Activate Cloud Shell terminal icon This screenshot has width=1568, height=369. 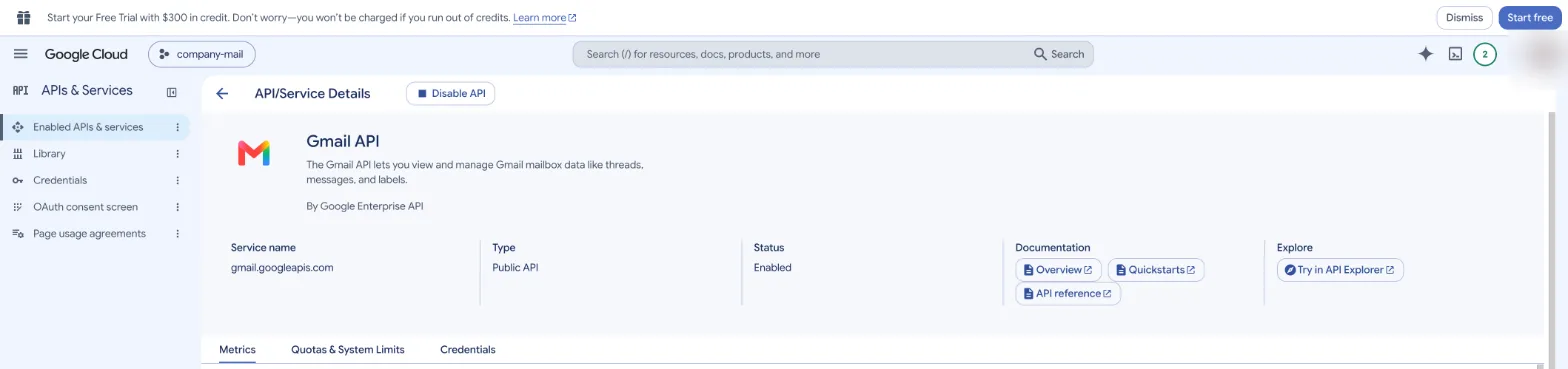click(x=1456, y=54)
